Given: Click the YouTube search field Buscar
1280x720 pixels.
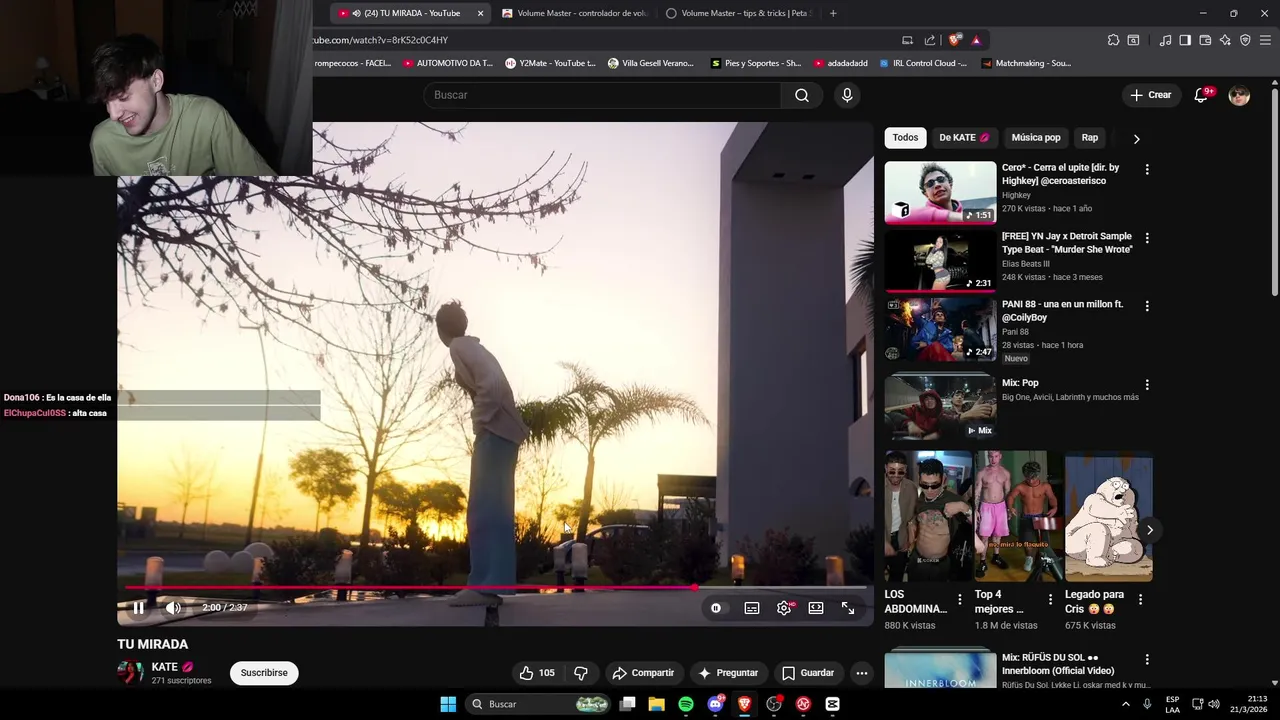Looking at the screenshot, I should pos(603,95).
